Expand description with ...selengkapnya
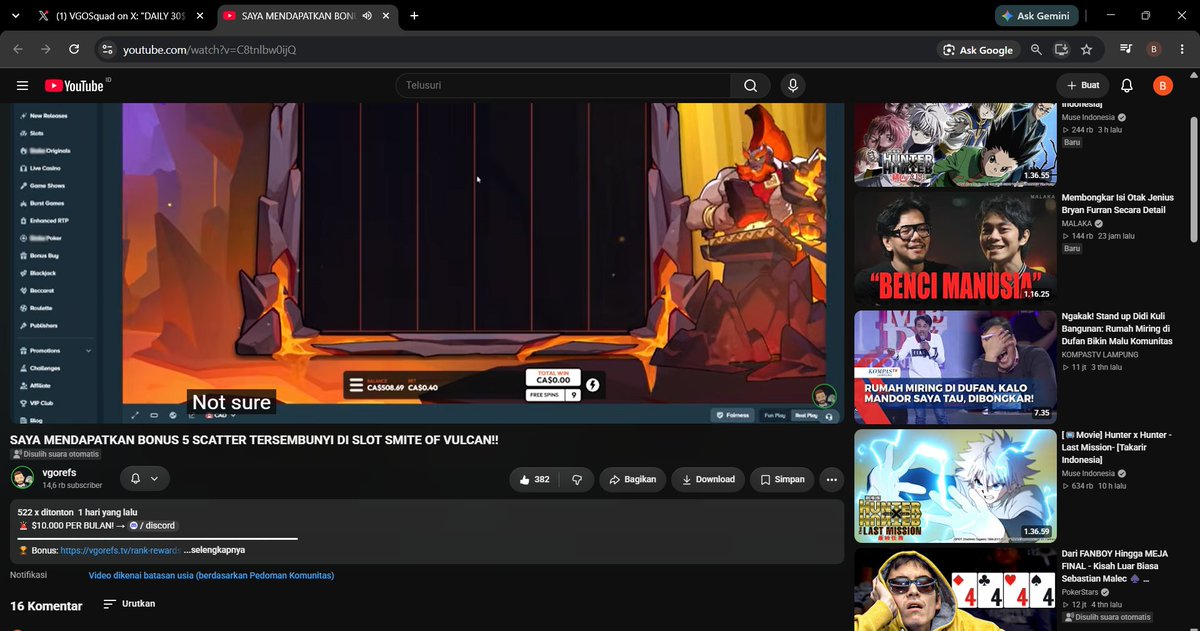Viewport: 1200px width, 631px height. pos(214,550)
